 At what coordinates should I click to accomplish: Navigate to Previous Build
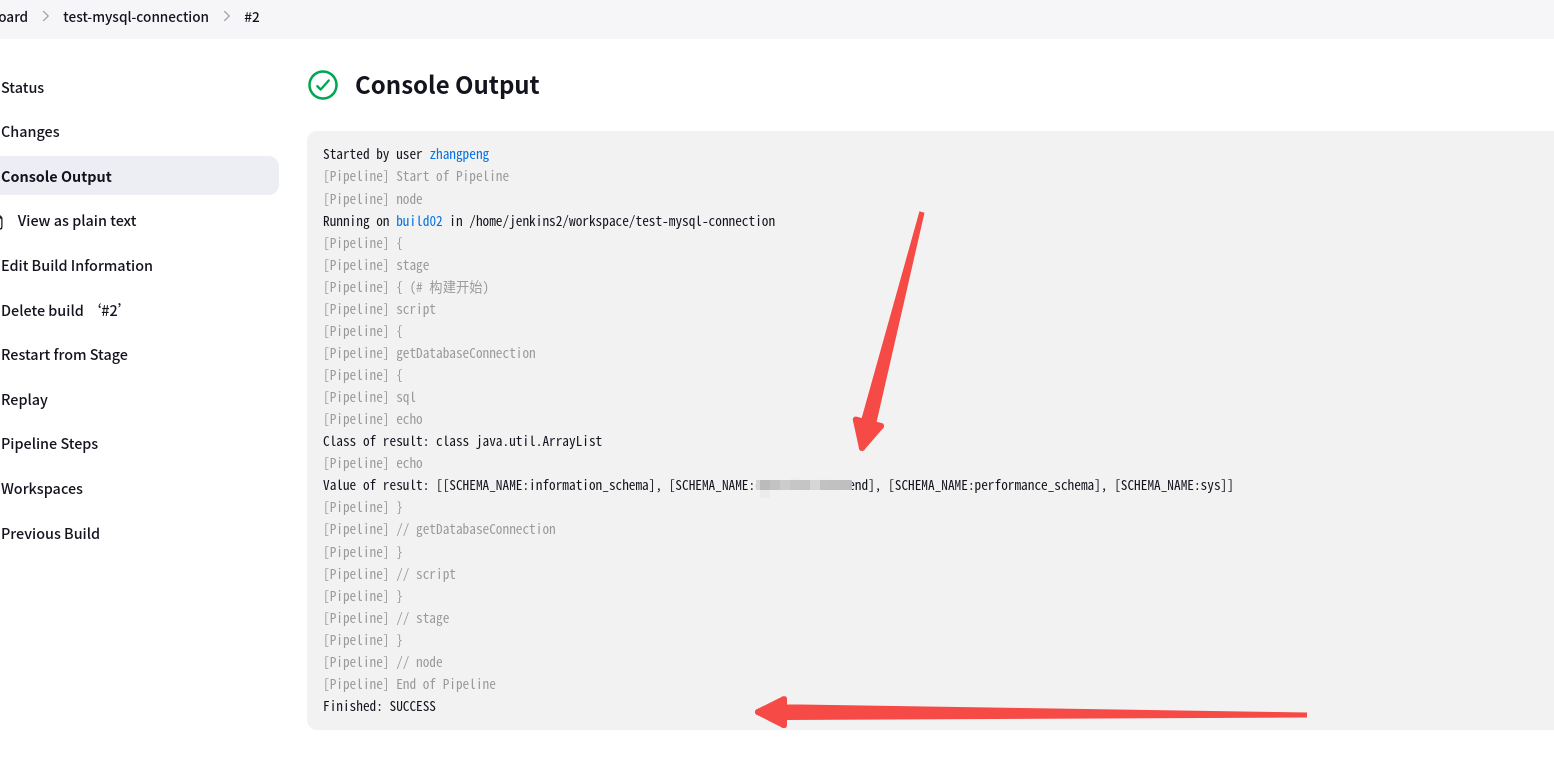[50, 533]
